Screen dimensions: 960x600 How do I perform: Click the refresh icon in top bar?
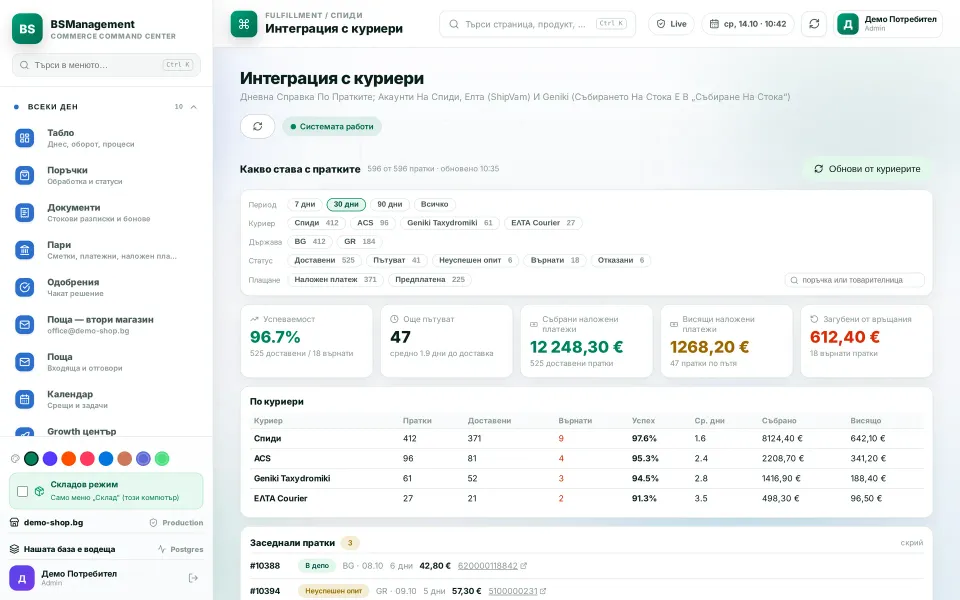814,24
